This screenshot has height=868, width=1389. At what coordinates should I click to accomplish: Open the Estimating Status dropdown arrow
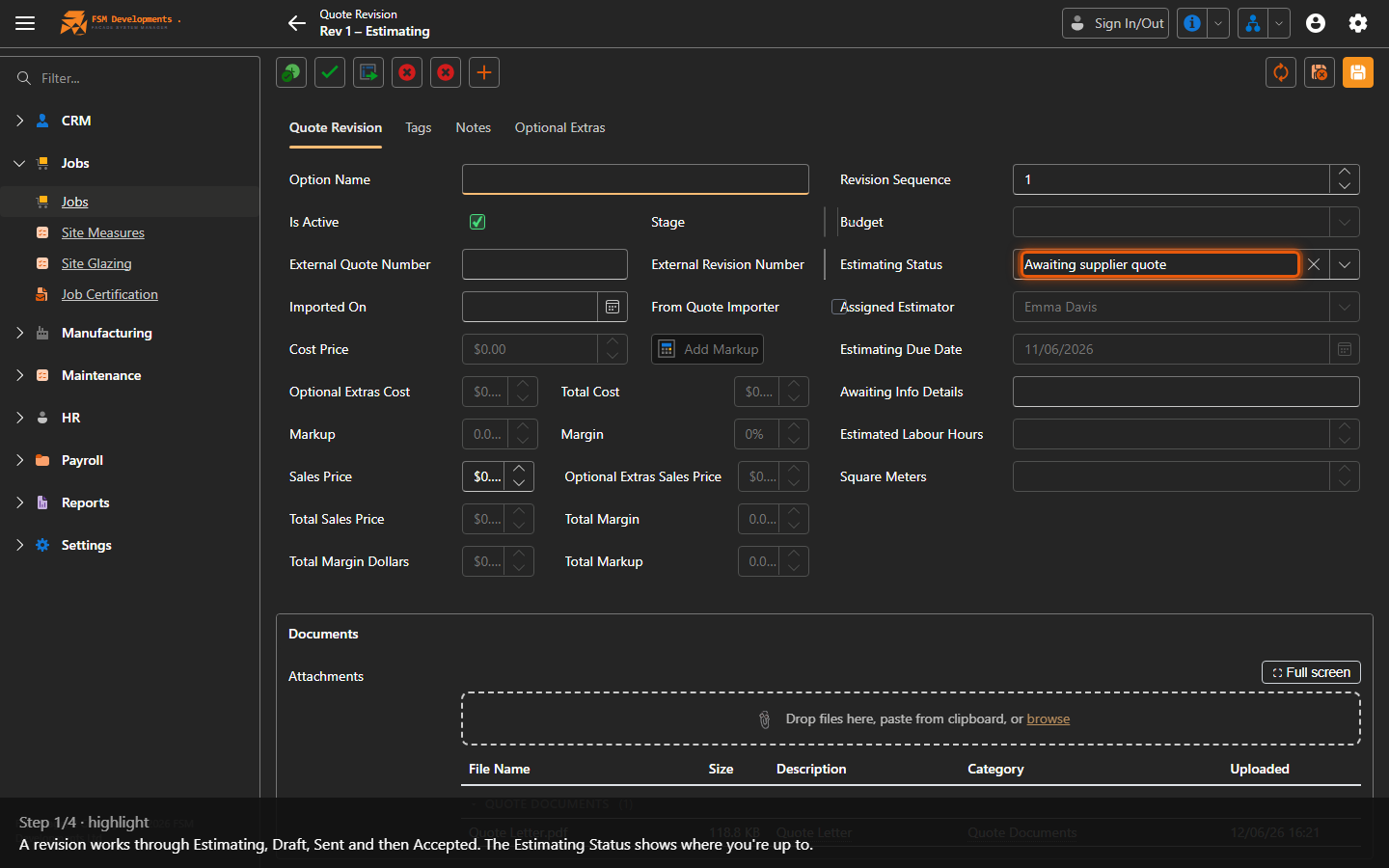1345,264
